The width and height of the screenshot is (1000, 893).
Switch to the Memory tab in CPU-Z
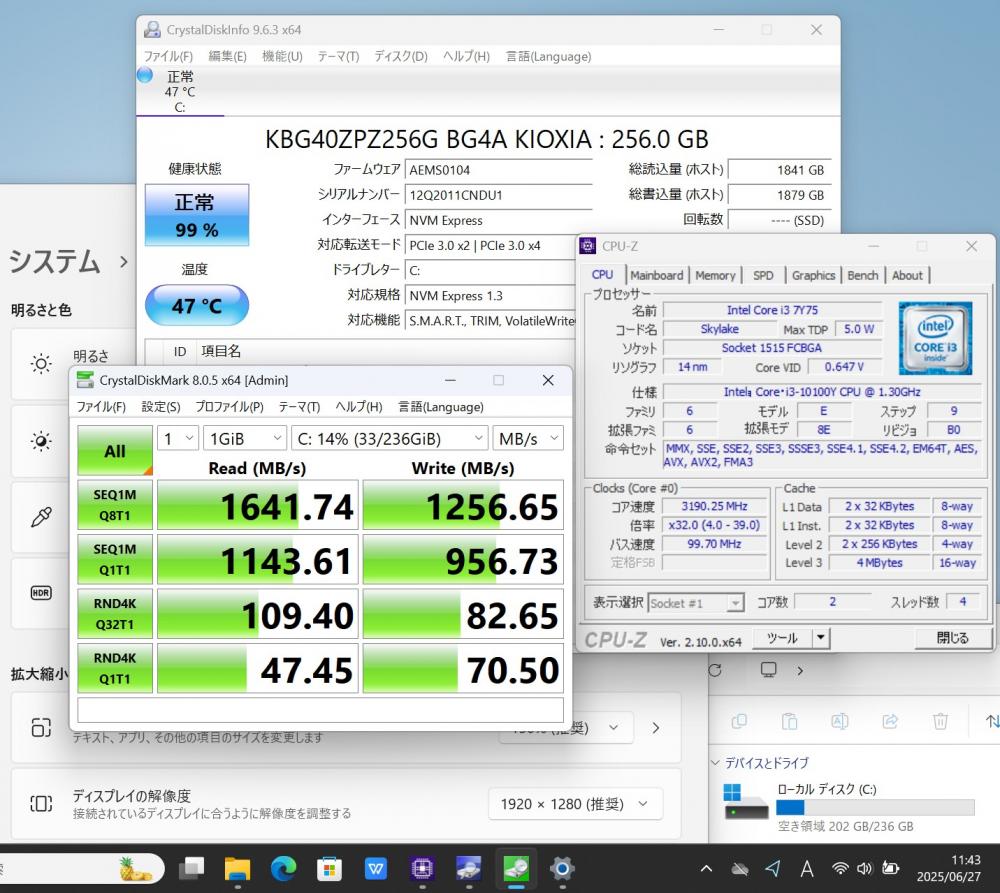point(715,275)
